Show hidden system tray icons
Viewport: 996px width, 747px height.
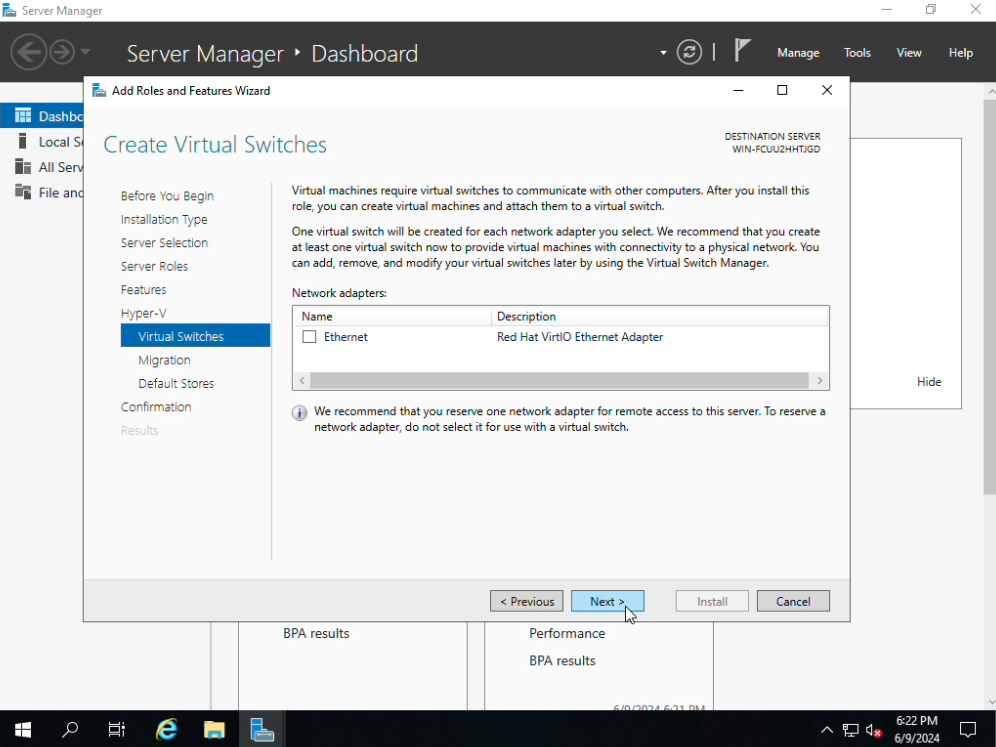[826, 730]
